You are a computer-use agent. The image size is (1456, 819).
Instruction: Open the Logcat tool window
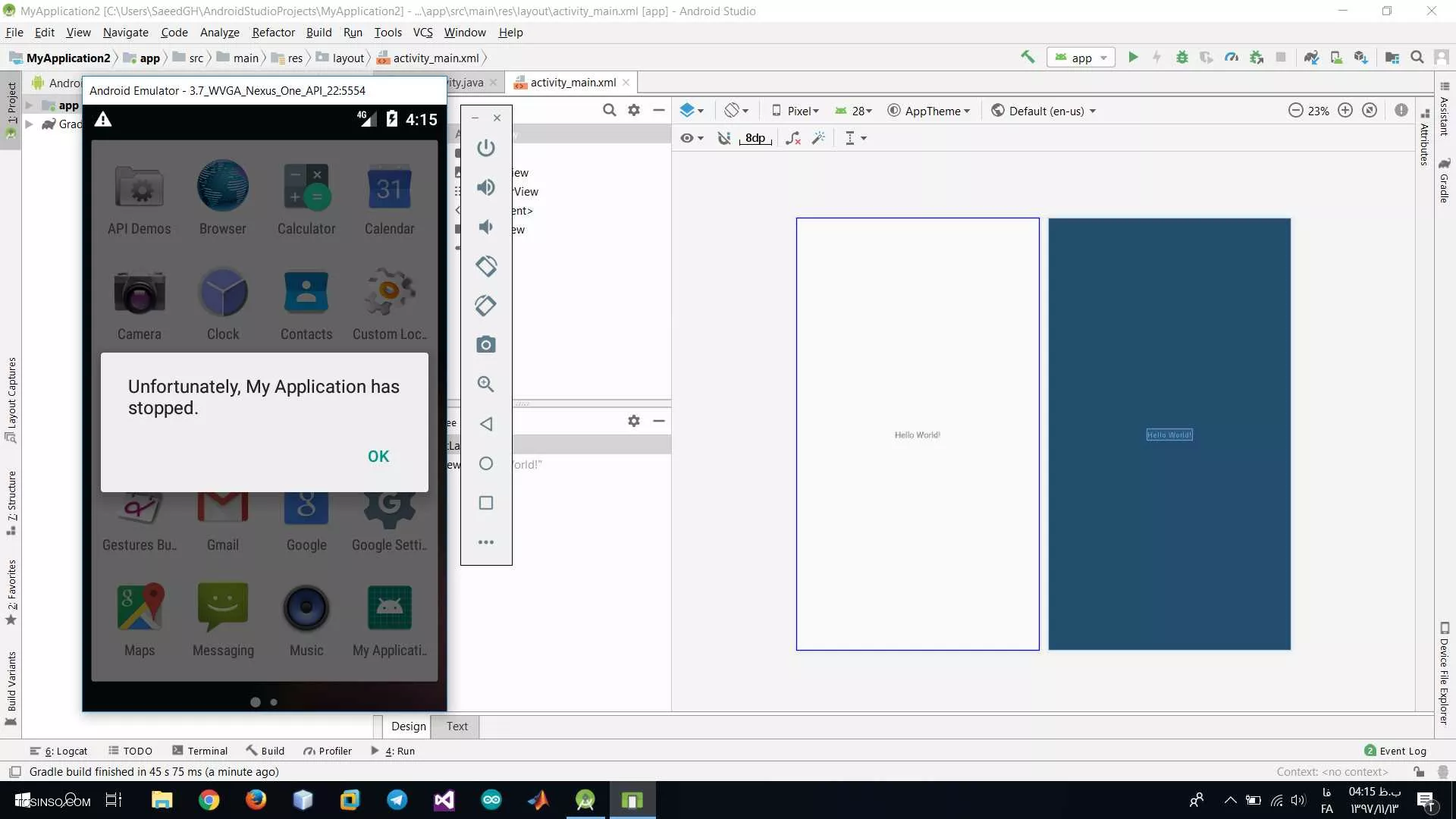[x=59, y=751]
